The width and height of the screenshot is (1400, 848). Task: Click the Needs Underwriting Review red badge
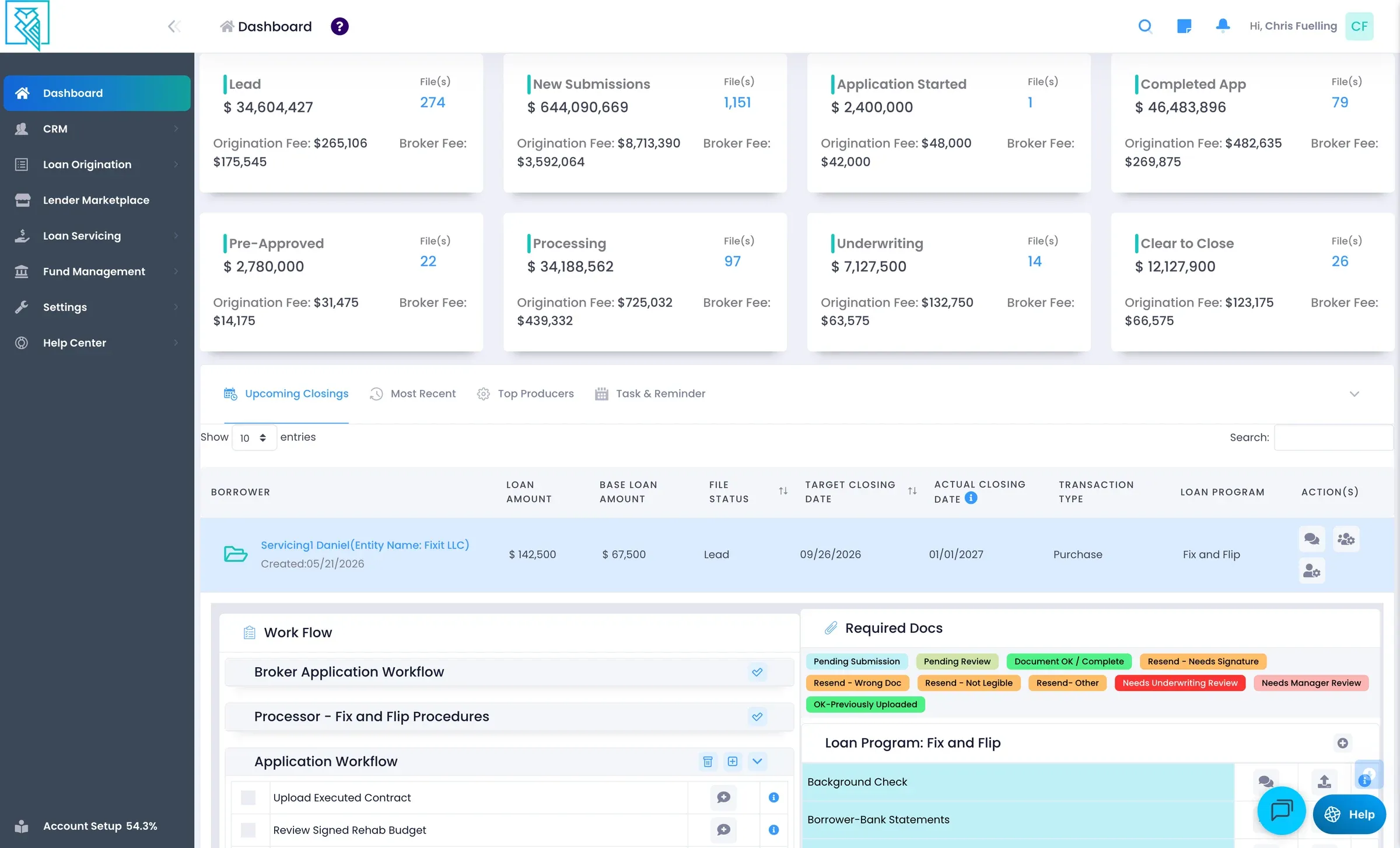[1180, 683]
